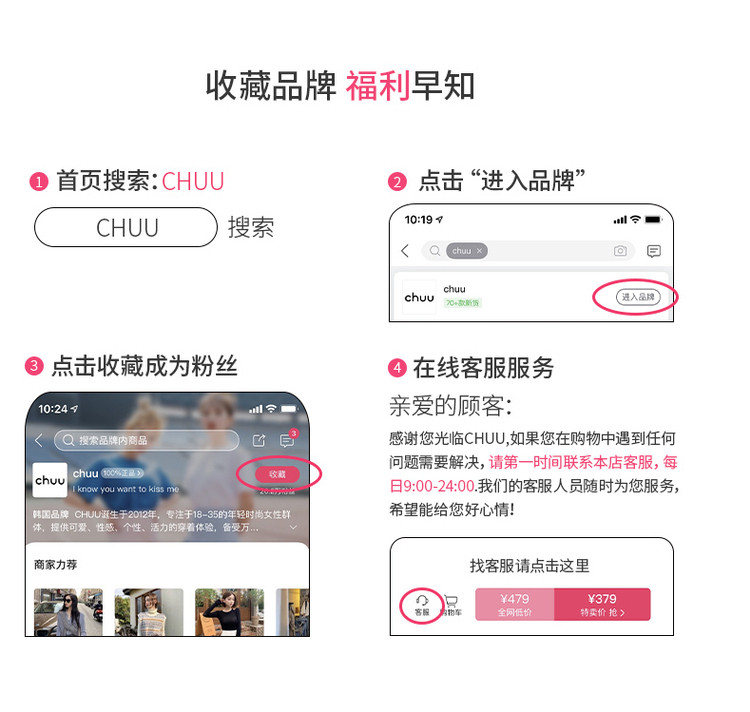This screenshot has height=712, width=750.
Task: Select ¥379 特卖价 抢 button
Action: click(602, 604)
